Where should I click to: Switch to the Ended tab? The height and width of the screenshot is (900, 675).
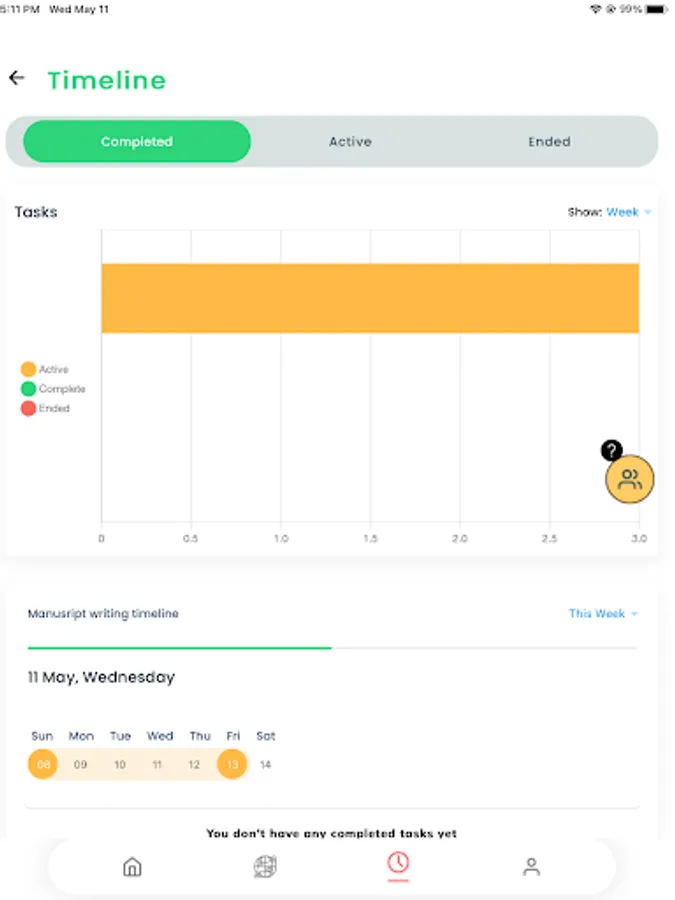(x=549, y=142)
